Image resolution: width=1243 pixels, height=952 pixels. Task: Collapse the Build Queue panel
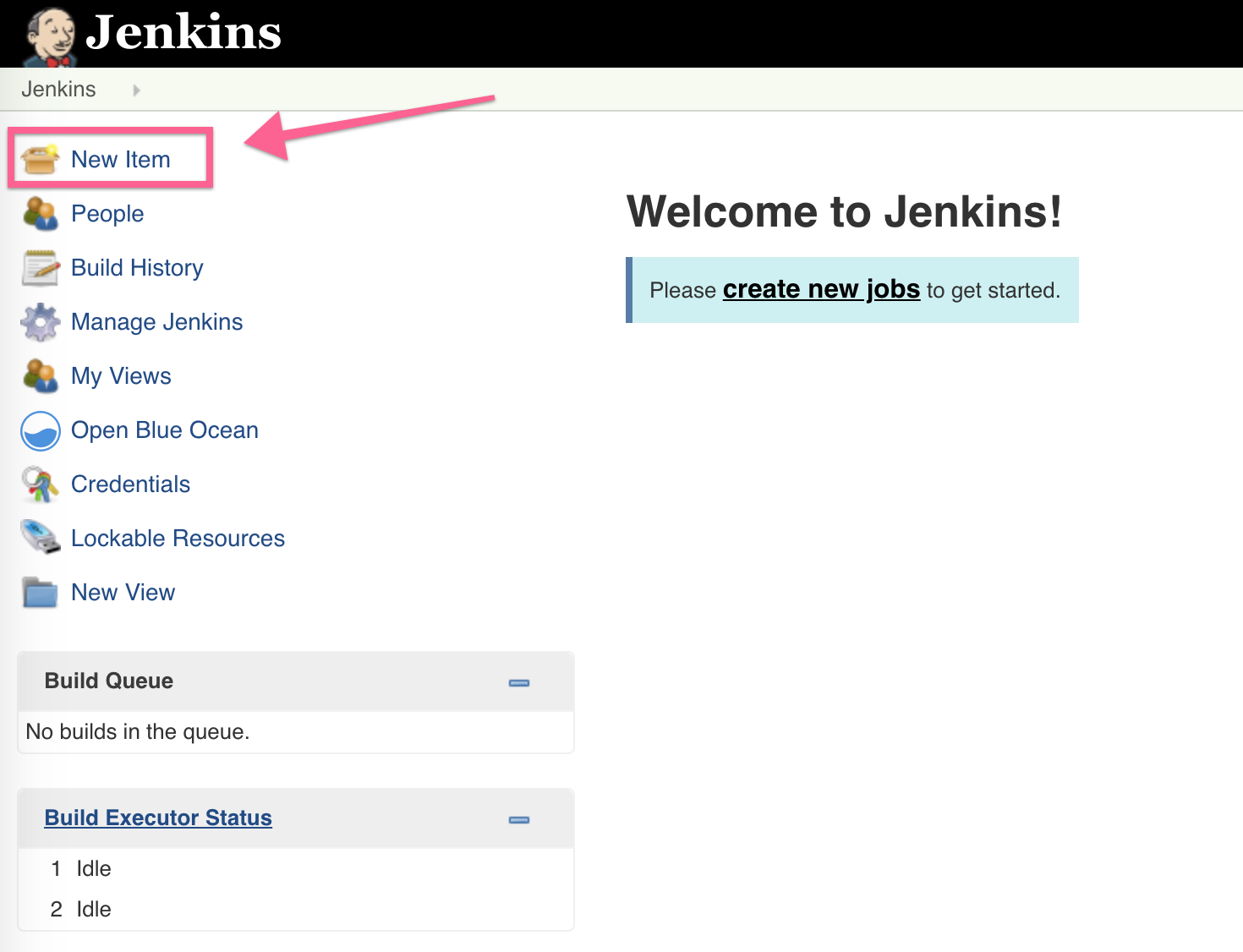pyautogui.click(x=519, y=682)
